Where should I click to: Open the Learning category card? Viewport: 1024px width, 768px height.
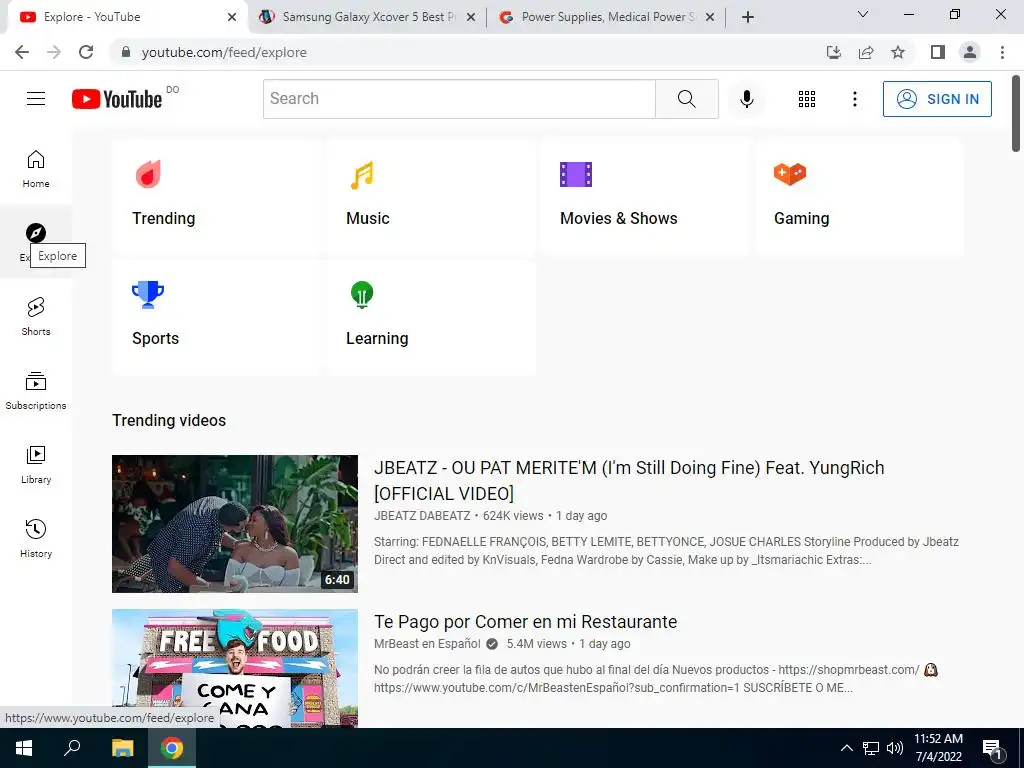click(x=430, y=317)
